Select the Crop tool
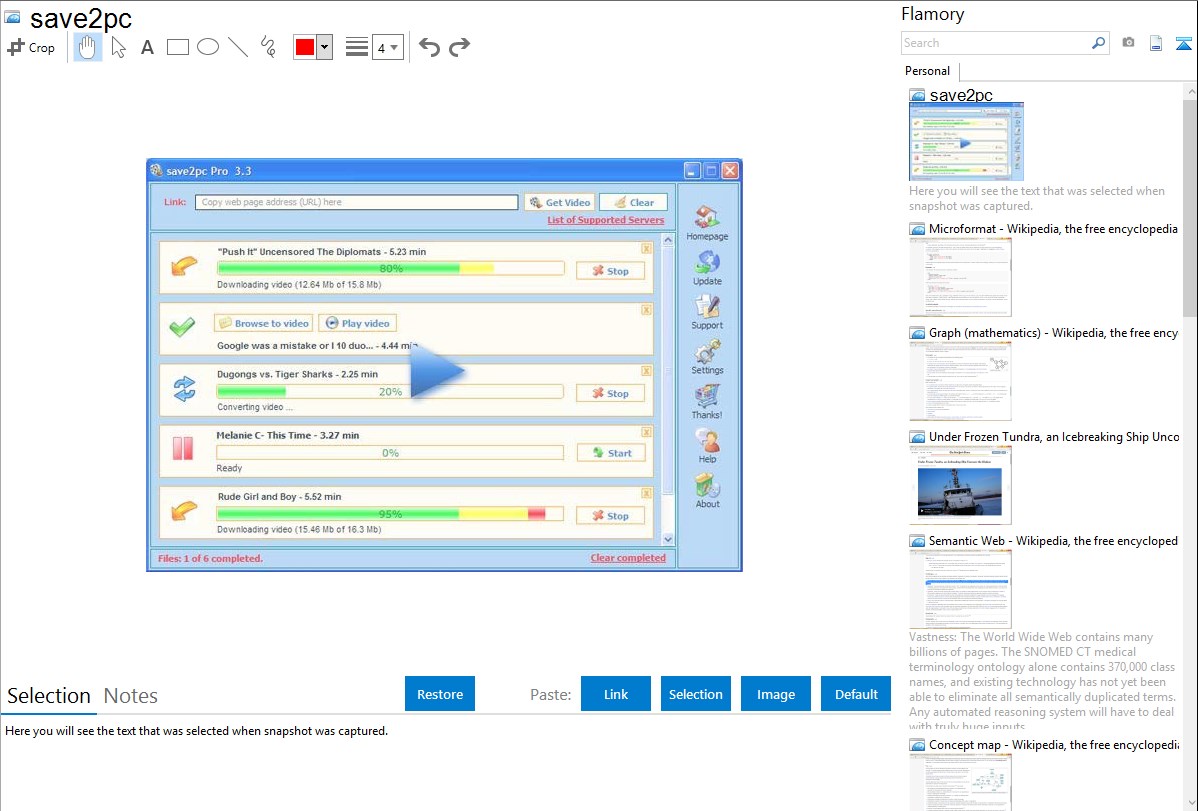 click(31, 47)
